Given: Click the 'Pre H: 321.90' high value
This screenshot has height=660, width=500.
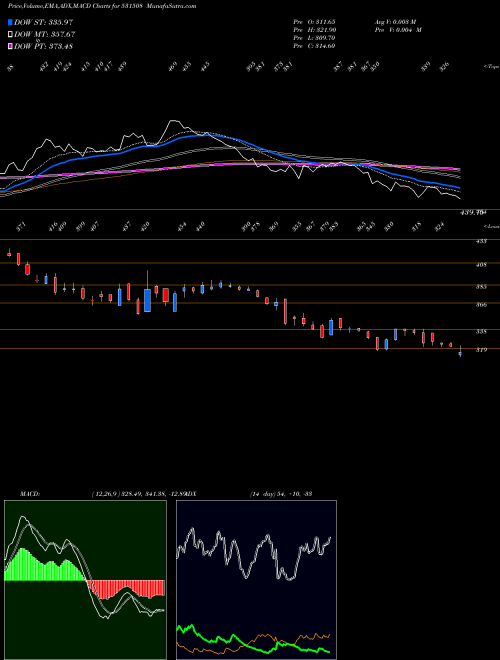Looking at the screenshot, I should [314, 30].
